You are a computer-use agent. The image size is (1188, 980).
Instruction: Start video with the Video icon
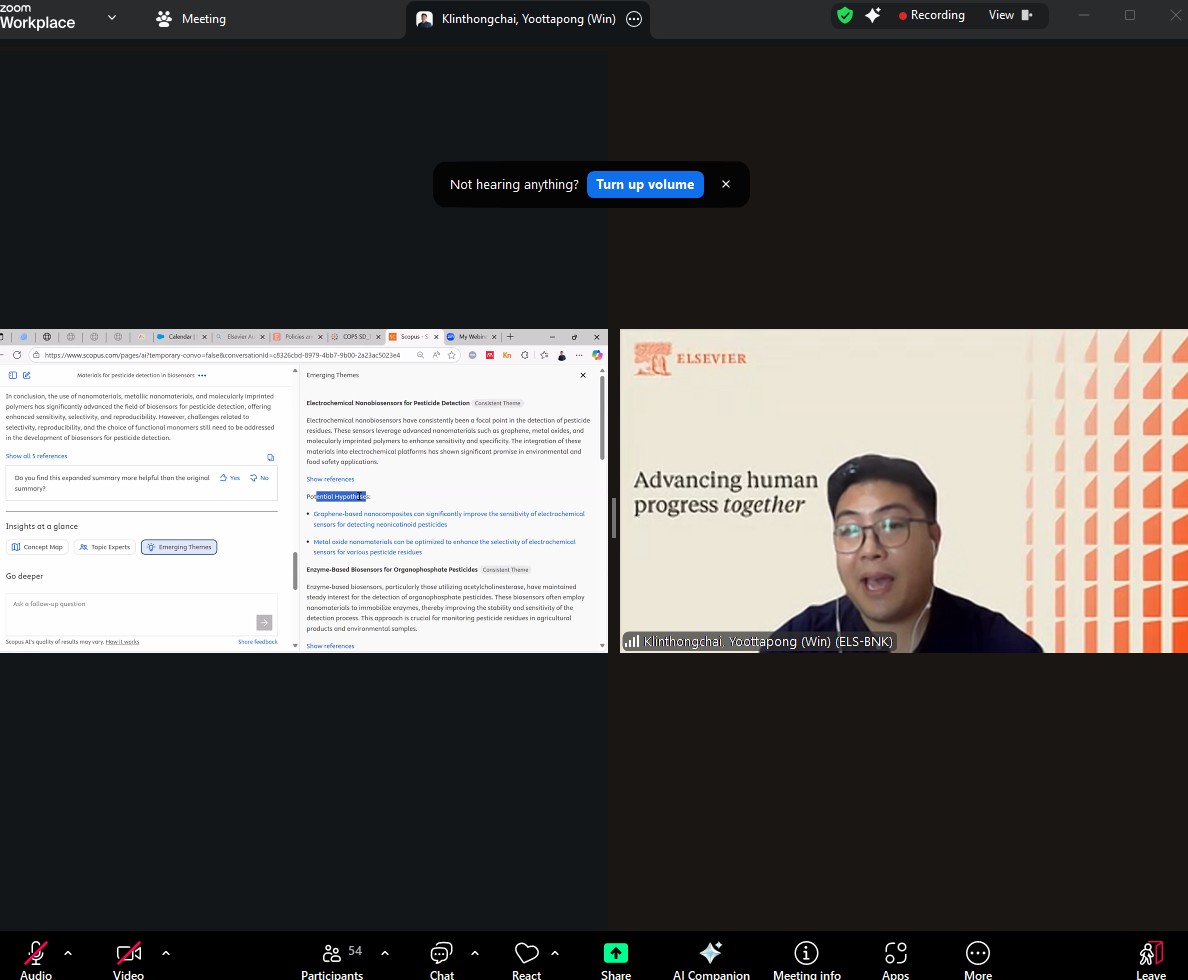(x=128, y=953)
